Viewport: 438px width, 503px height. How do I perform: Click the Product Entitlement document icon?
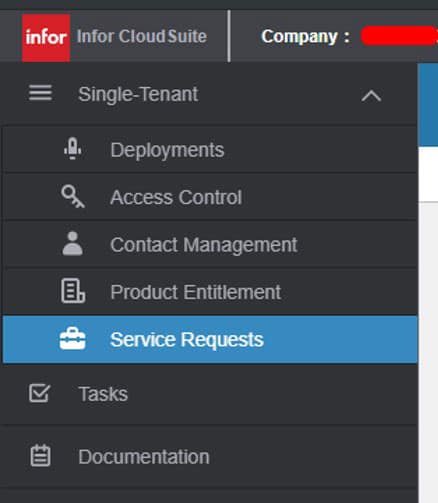tap(73, 291)
